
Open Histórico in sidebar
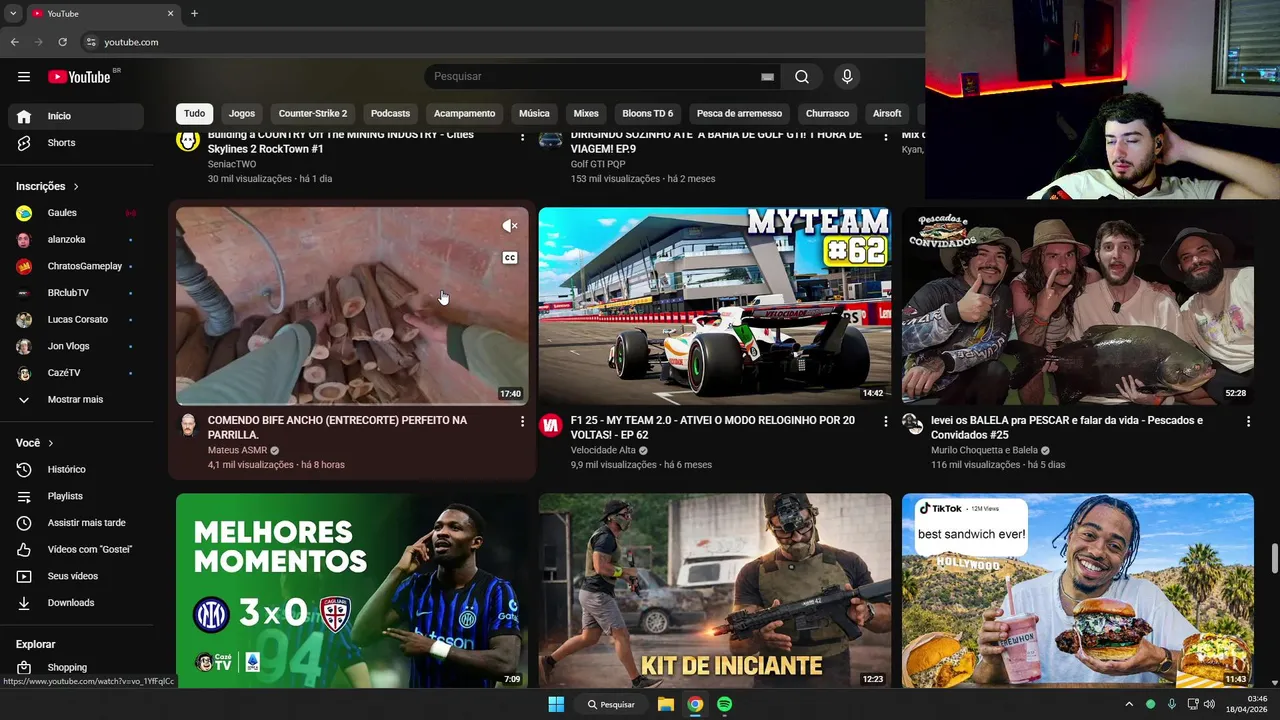[x=76, y=469]
